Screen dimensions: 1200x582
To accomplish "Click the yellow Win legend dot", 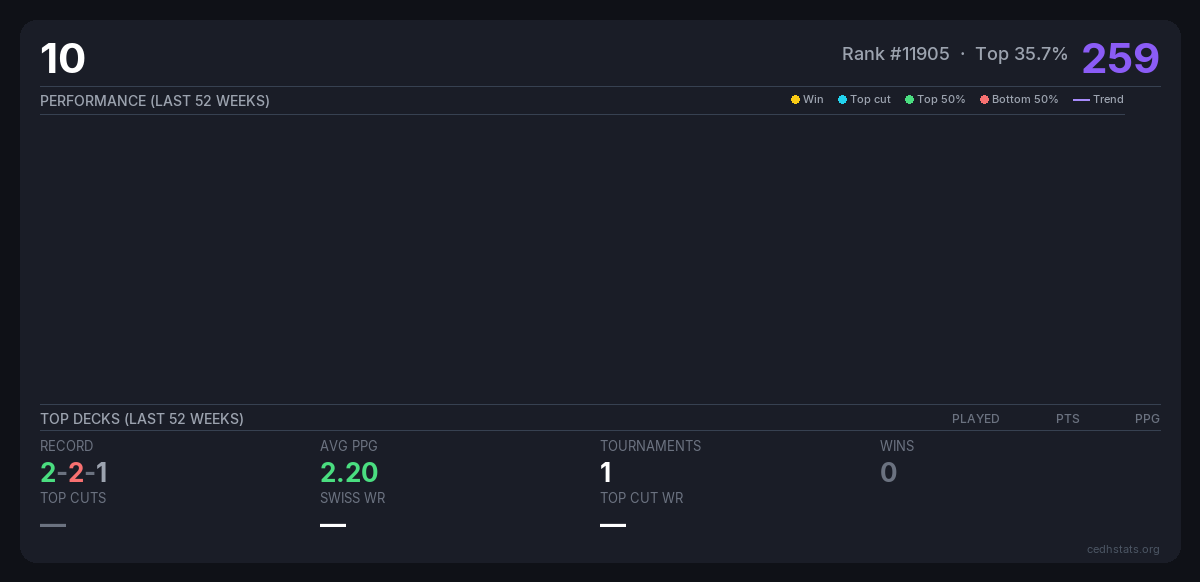I will point(795,100).
